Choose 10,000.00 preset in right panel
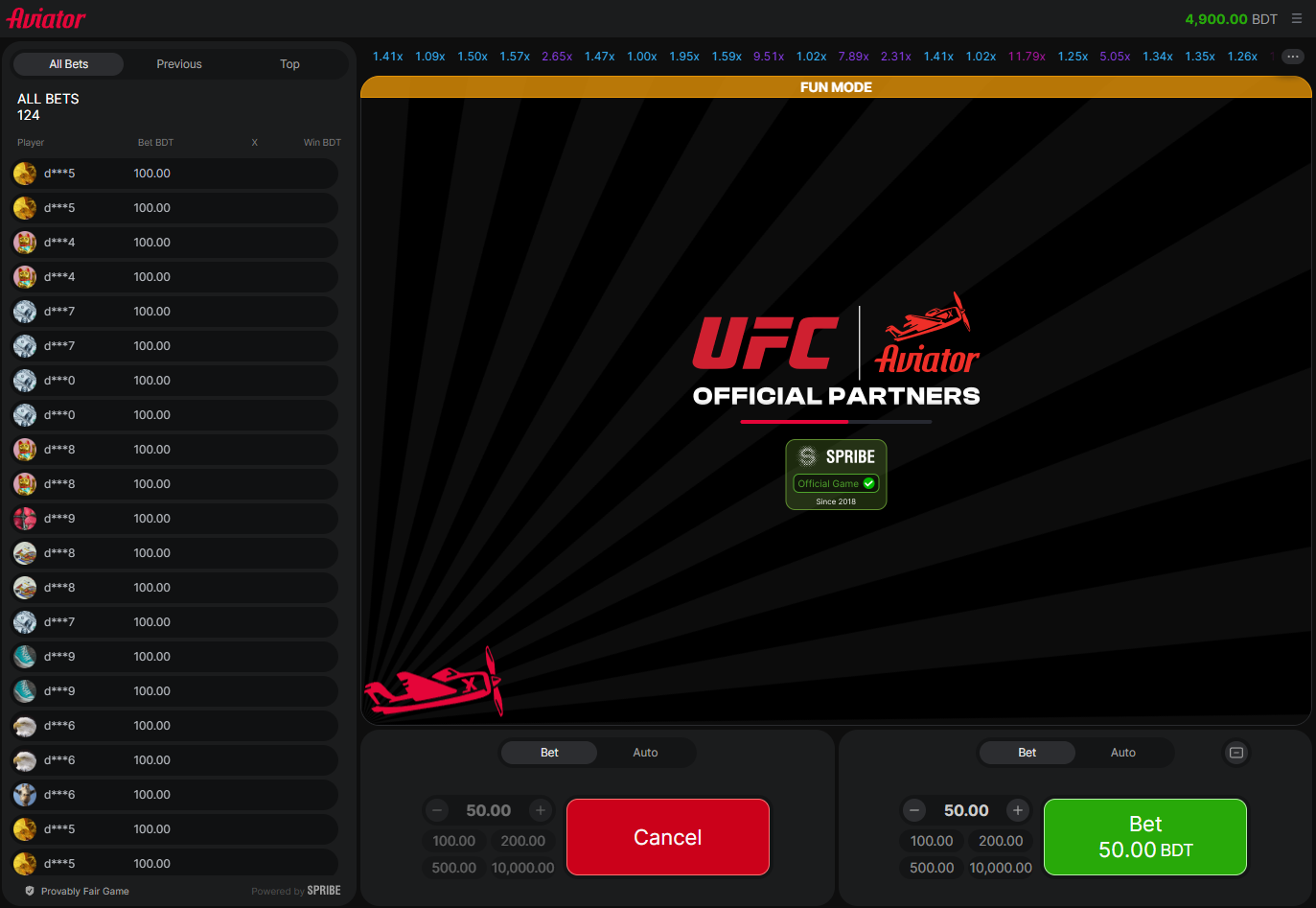Viewport: 1316px width, 908px height. click(1001, 868)
